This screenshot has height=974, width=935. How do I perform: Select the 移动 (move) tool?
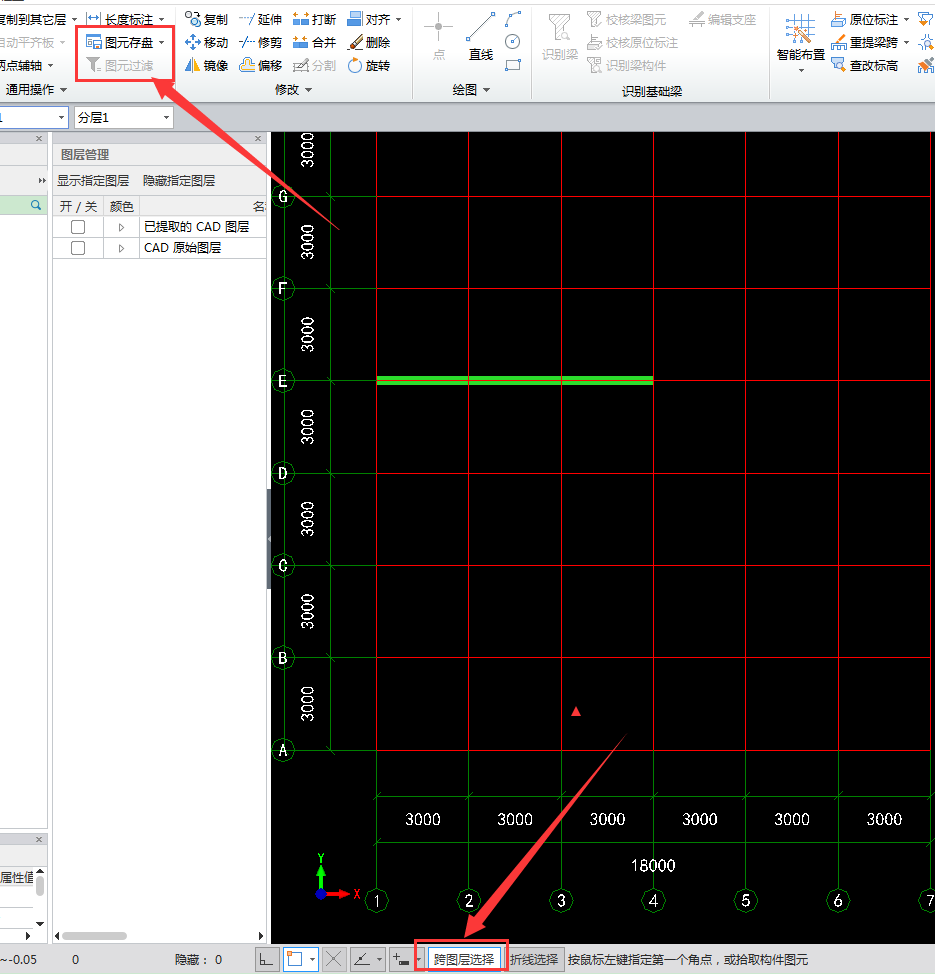207,42
